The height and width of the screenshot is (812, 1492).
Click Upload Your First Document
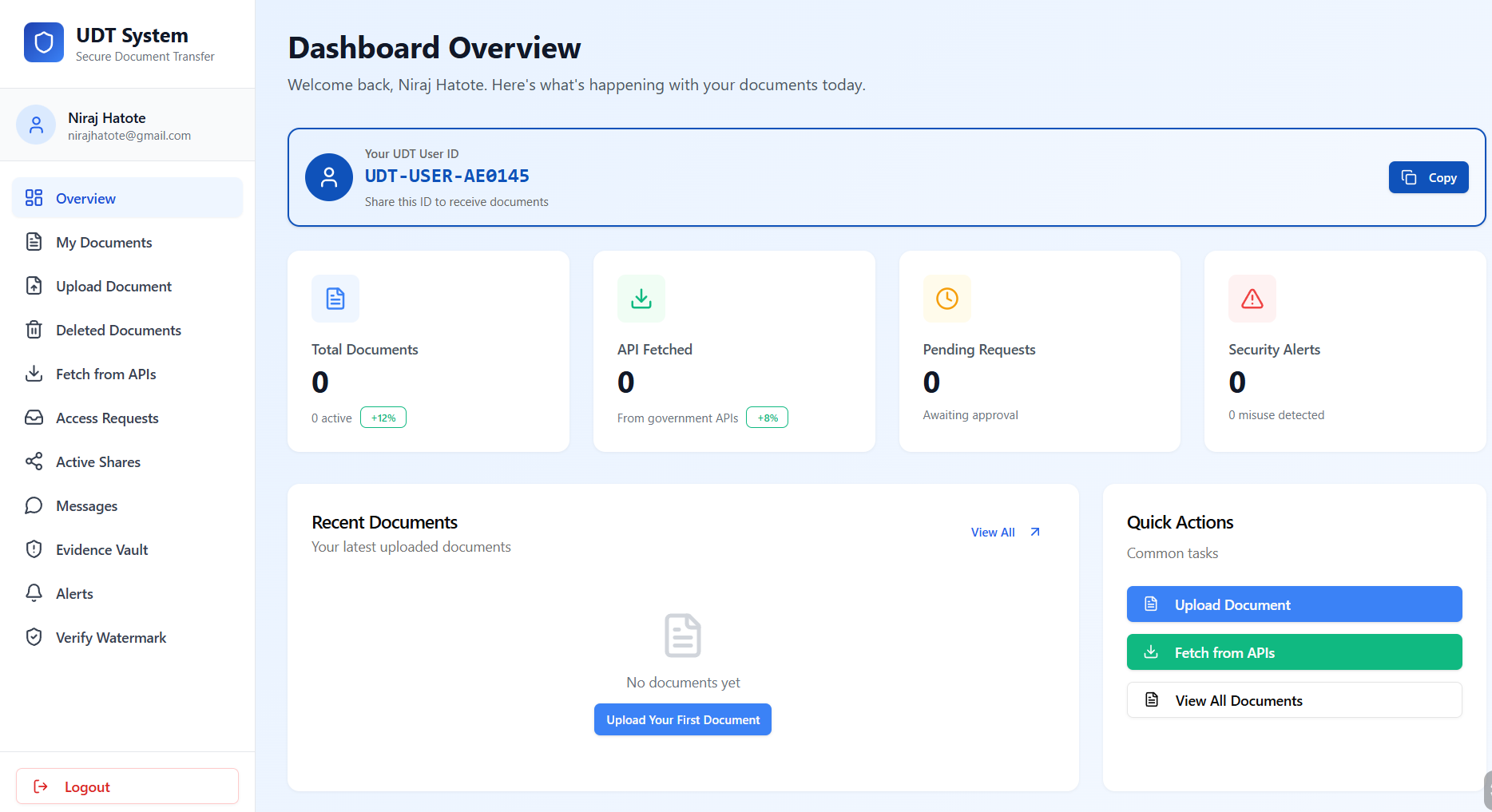(x=682, y=719)
